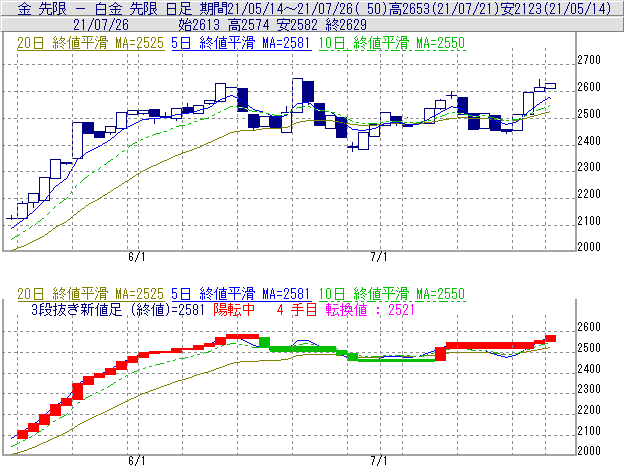Click the period low '安2123(21/05/14)'

coord(555,8)
